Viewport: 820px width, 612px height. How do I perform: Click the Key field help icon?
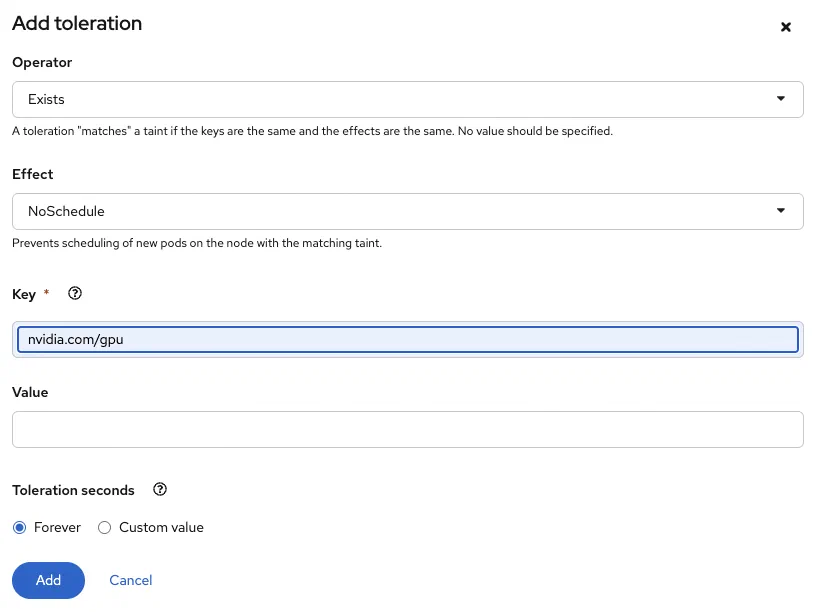tap(75, 293)
